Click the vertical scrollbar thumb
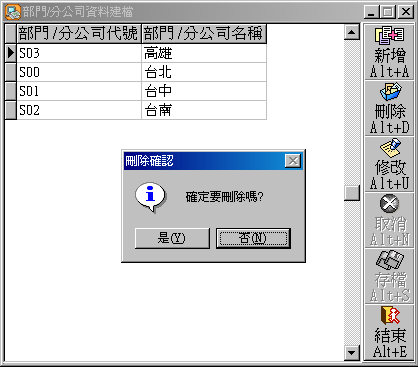 (x=352, y=193)
